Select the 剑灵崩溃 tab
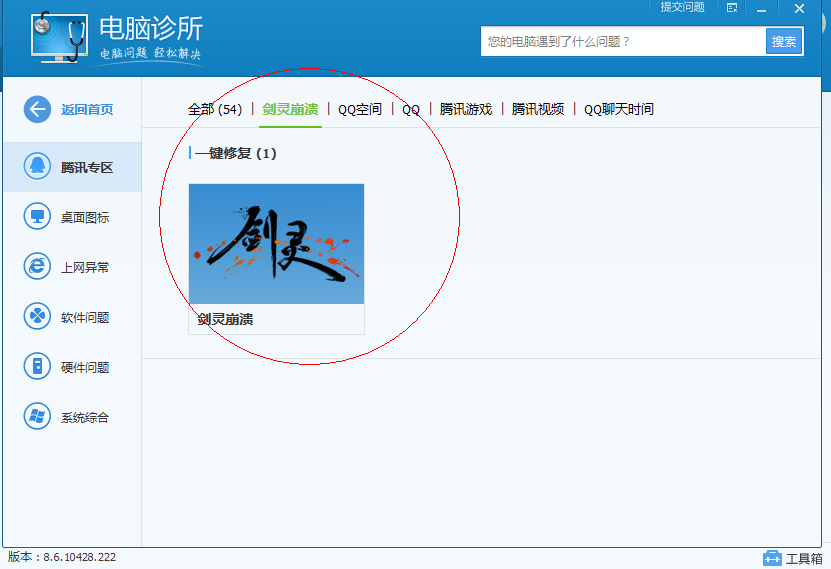Viewport: 831px width, 569px height. click(290, 109)
